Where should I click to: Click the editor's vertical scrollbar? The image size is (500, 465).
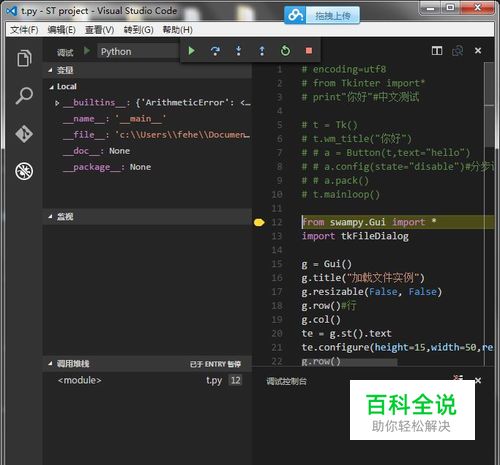489,105
